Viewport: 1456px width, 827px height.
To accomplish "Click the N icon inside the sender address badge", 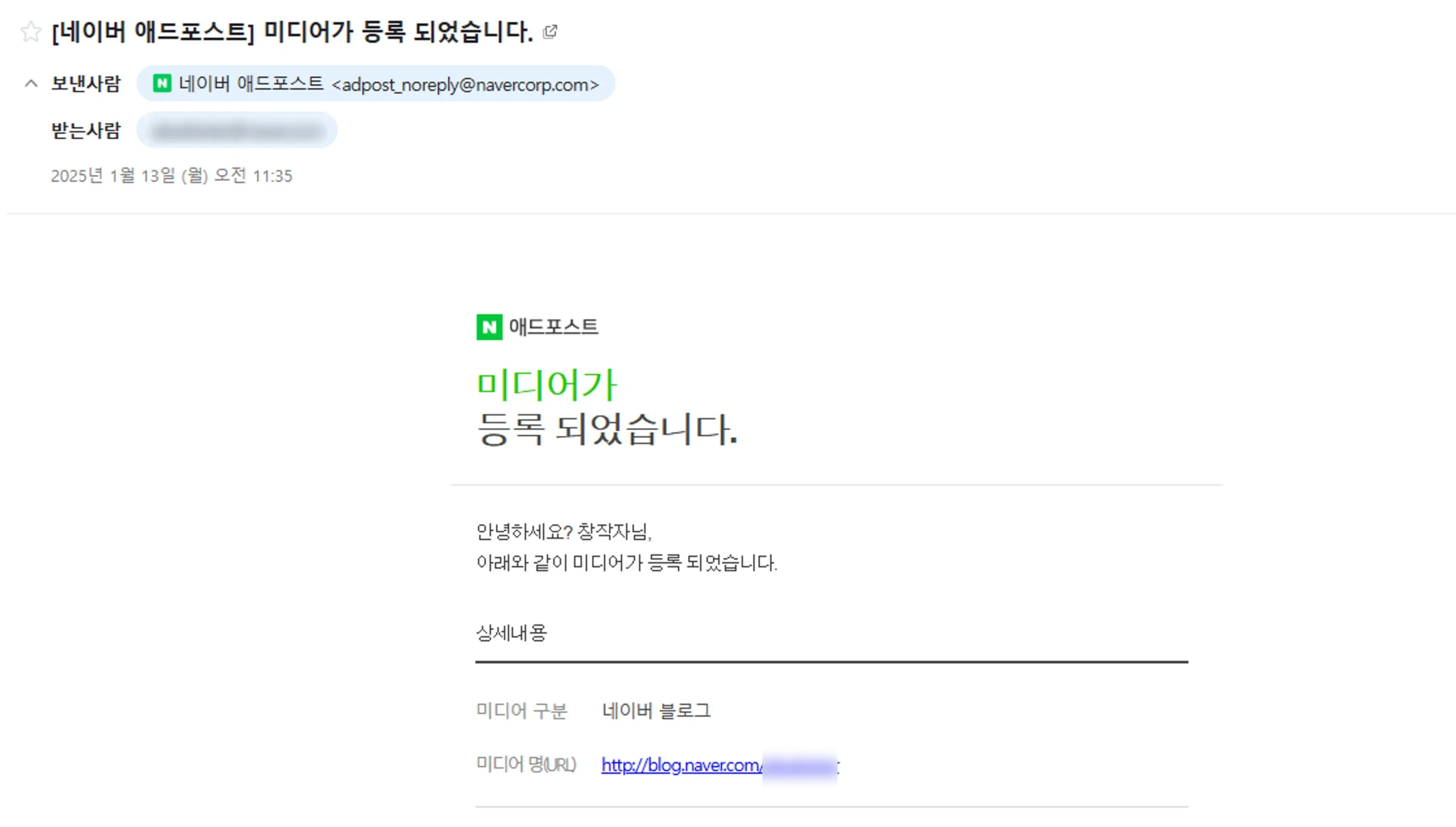I will [x=162, y=84].
